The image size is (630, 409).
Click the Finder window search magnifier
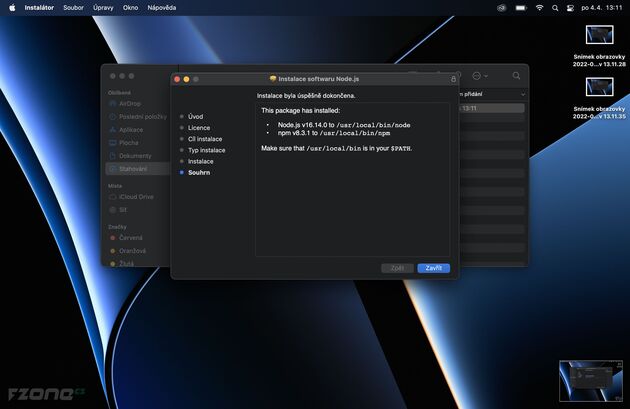pyautogui.click(x=516, y=76)
